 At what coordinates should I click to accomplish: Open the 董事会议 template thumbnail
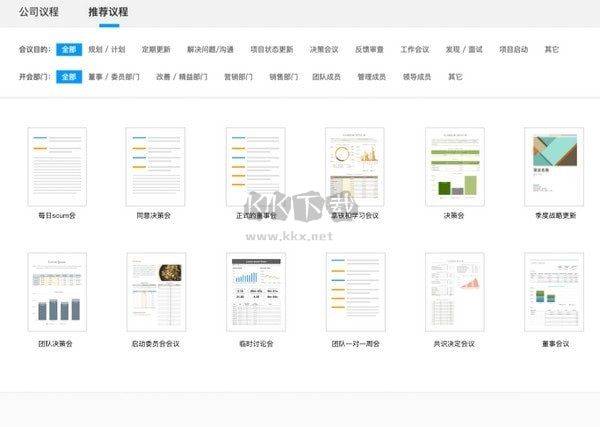tap(554, 292)
